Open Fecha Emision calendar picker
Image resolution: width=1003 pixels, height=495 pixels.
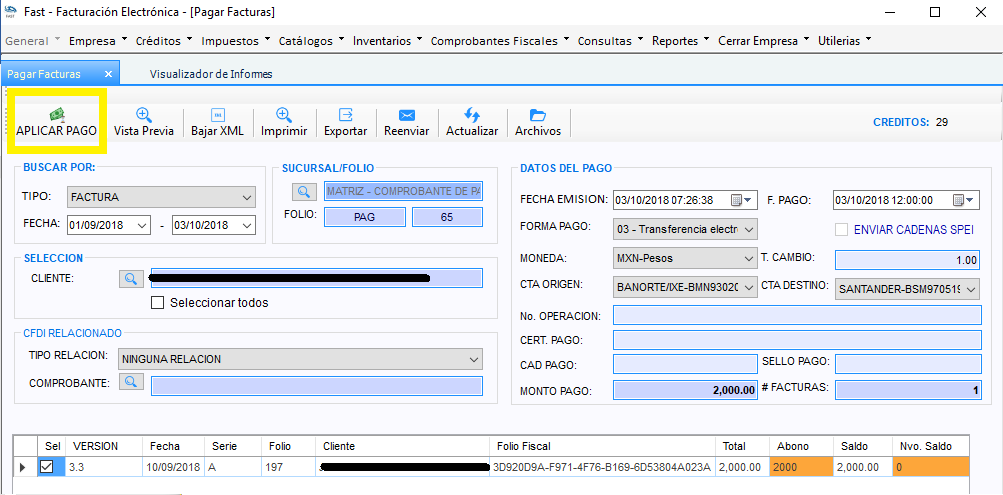coord(743,200)
